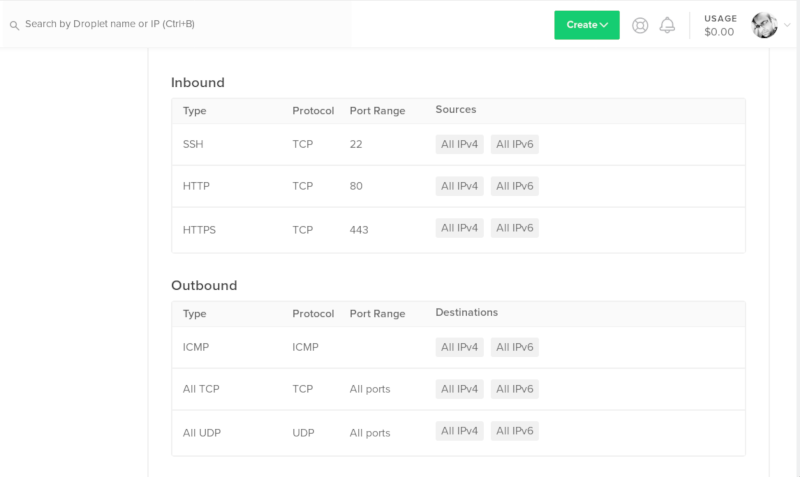Viewport: 800px width, 477px height.
Task: Select the SSH rule All IPv4 tag
Action: pos(459,144)
